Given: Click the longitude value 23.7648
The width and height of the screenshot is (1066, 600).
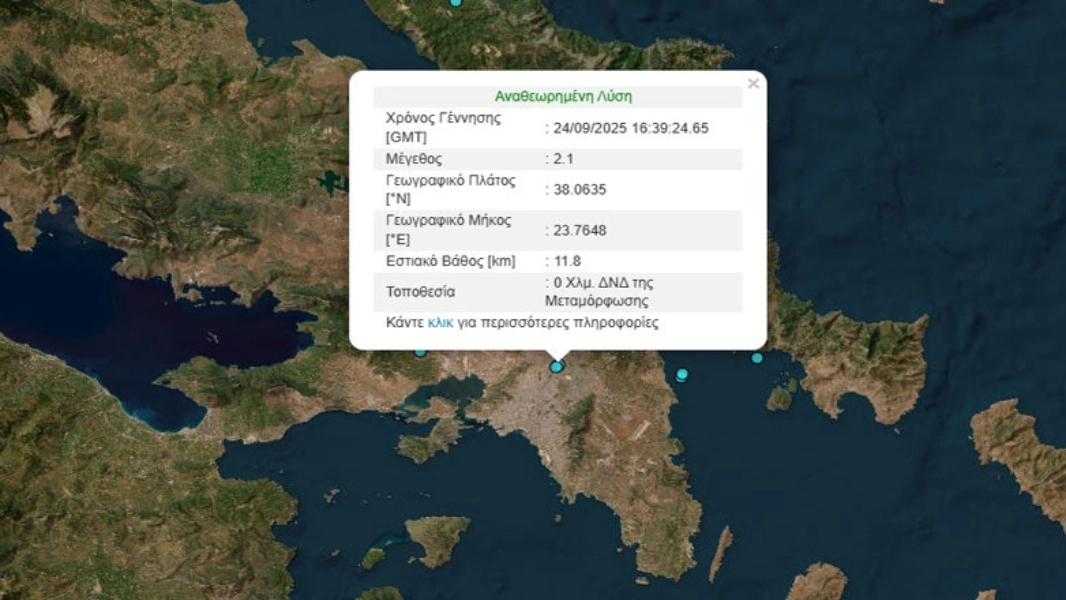Looking at the screenshot, I should (x=580, y=230).
